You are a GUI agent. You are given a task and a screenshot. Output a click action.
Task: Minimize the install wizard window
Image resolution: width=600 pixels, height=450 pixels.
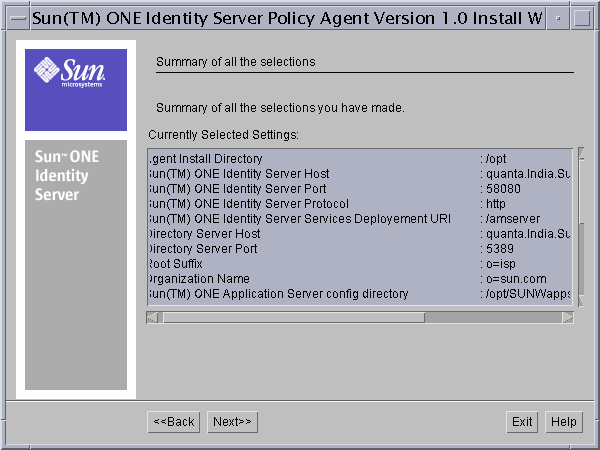click(x=558, y=18)
